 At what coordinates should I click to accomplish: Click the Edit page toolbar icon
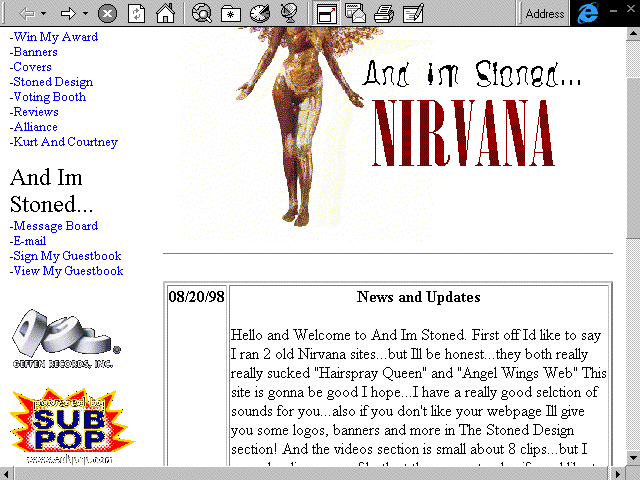413,13
